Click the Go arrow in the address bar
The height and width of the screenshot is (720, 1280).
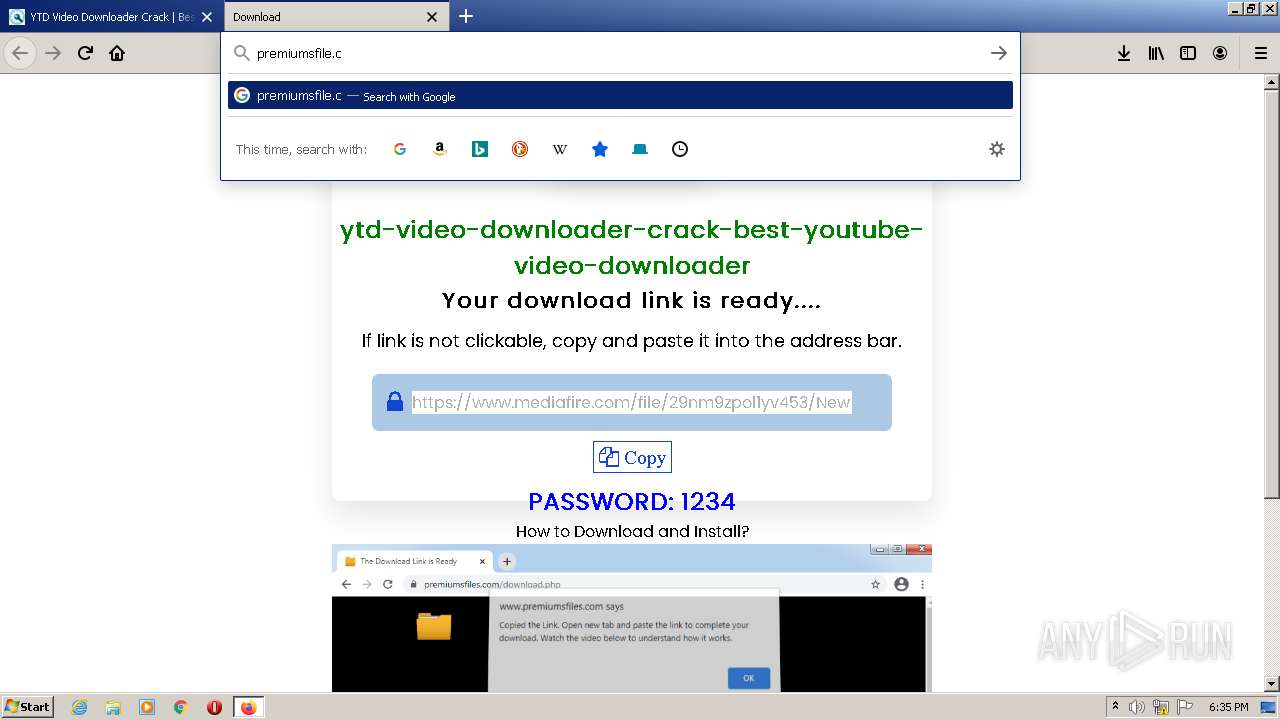coord(998,53)
